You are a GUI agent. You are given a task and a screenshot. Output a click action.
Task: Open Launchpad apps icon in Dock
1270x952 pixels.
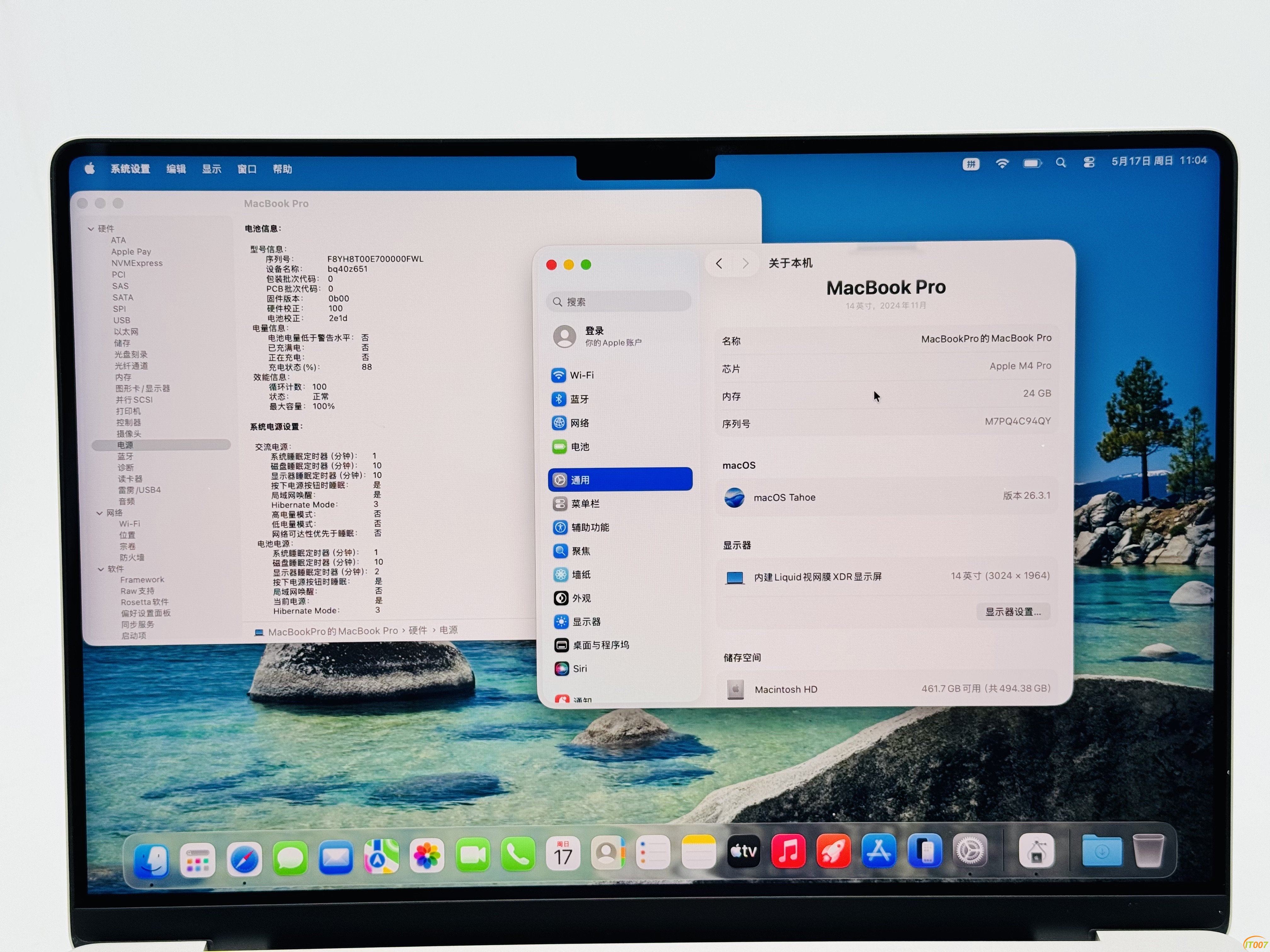(197, 860)
